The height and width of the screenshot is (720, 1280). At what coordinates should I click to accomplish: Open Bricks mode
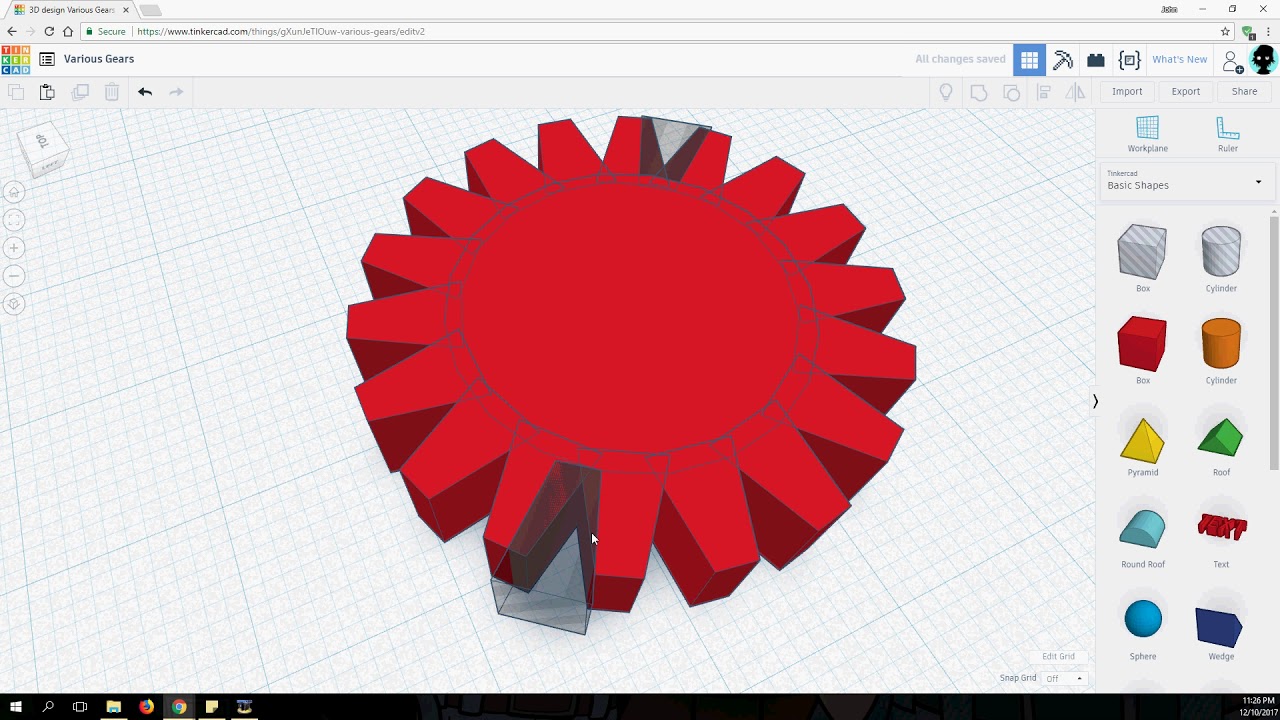click(x=1096, y=60)
